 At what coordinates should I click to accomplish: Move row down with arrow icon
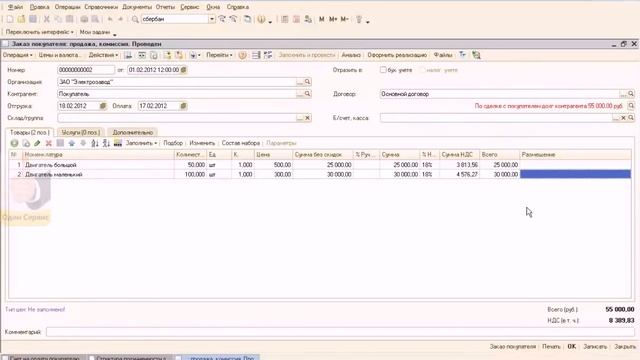click(x=83, y=143)
